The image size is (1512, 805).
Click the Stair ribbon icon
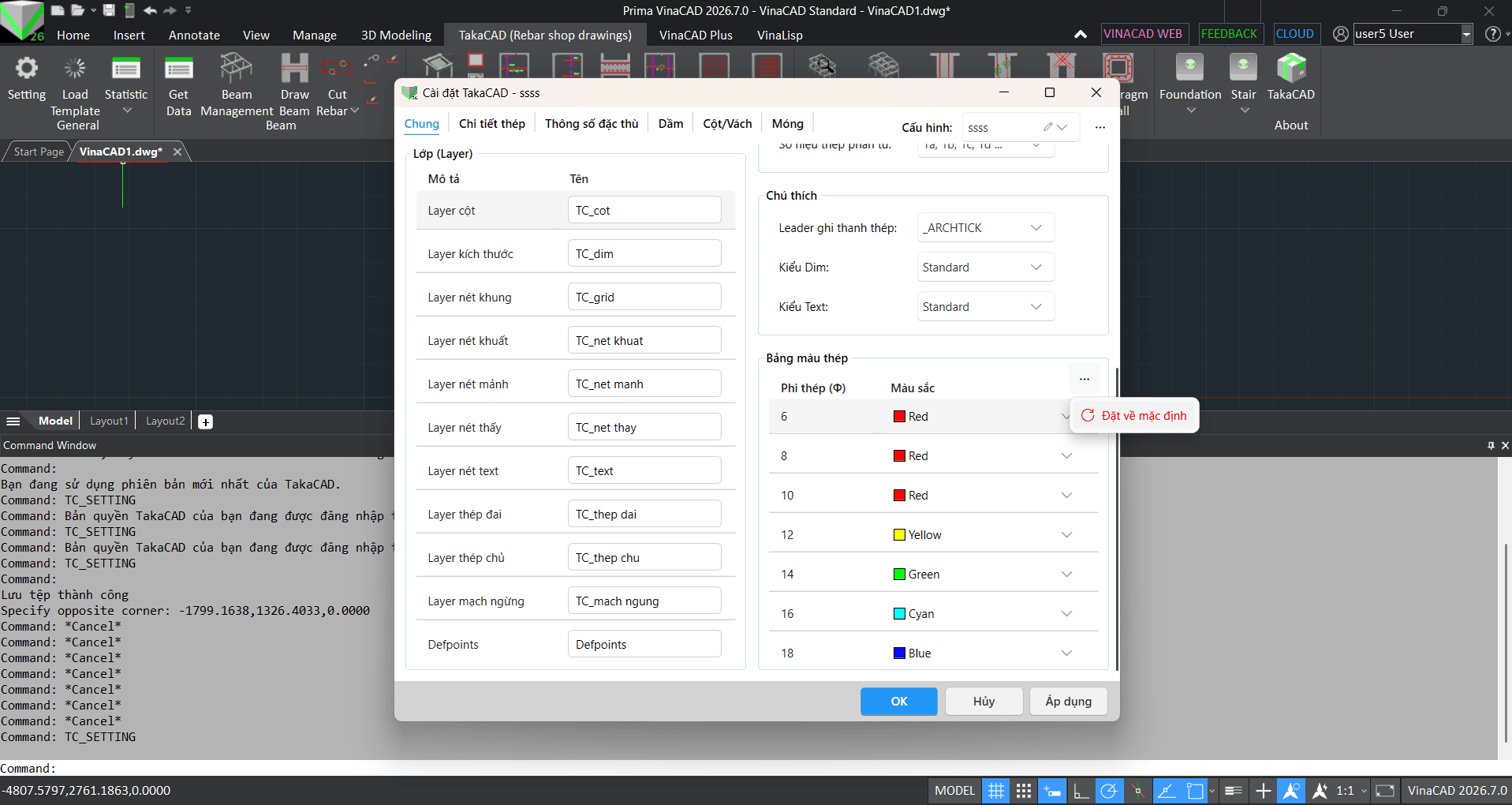[1243, 68]
